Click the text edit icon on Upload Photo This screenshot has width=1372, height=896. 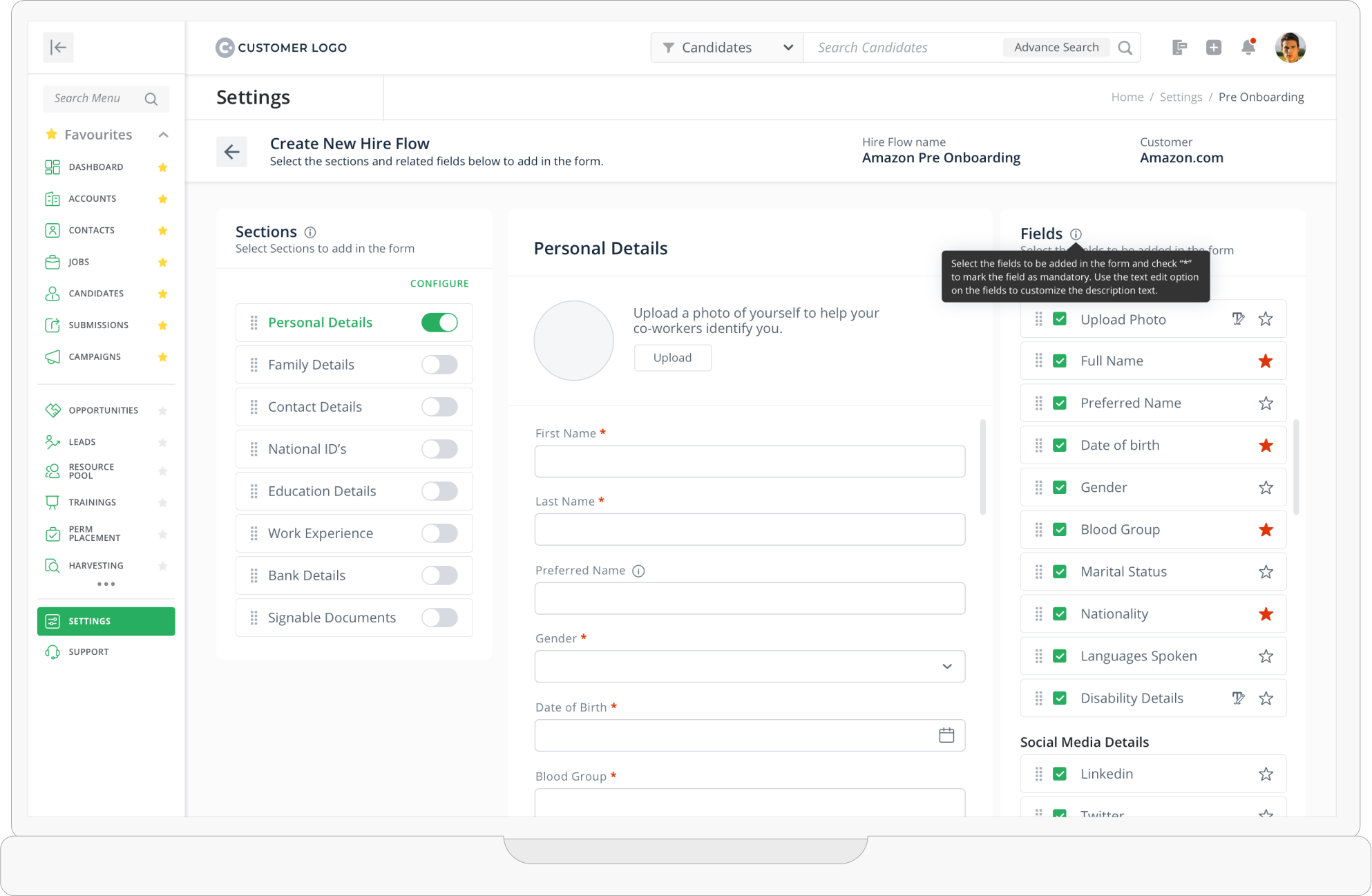click(1238, 319)
